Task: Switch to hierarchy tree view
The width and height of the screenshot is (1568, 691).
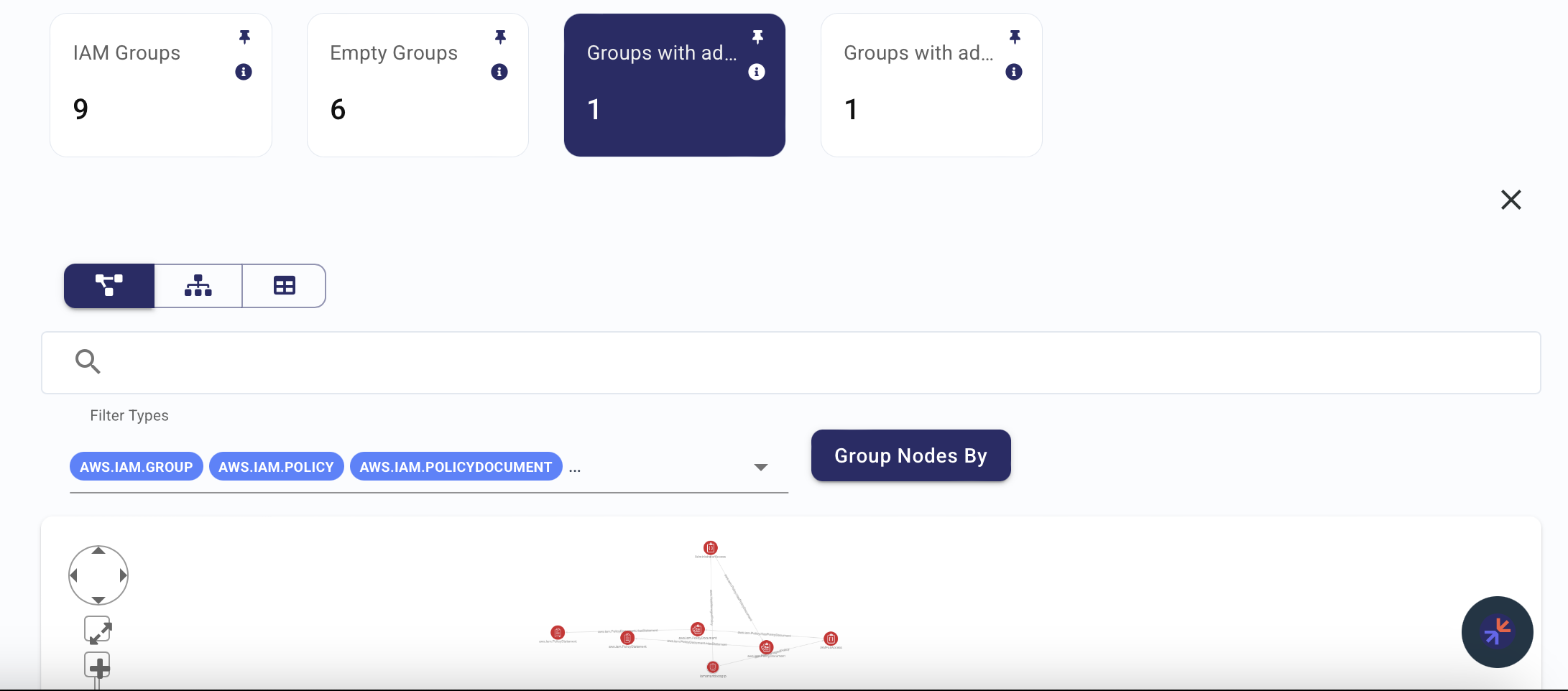Action: pos(198,286)
